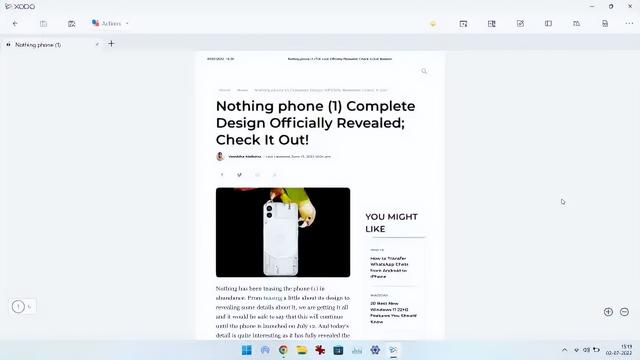The image size is (640, 360).
Task: Click the yellow round toolbar icon
Action: 433,24
